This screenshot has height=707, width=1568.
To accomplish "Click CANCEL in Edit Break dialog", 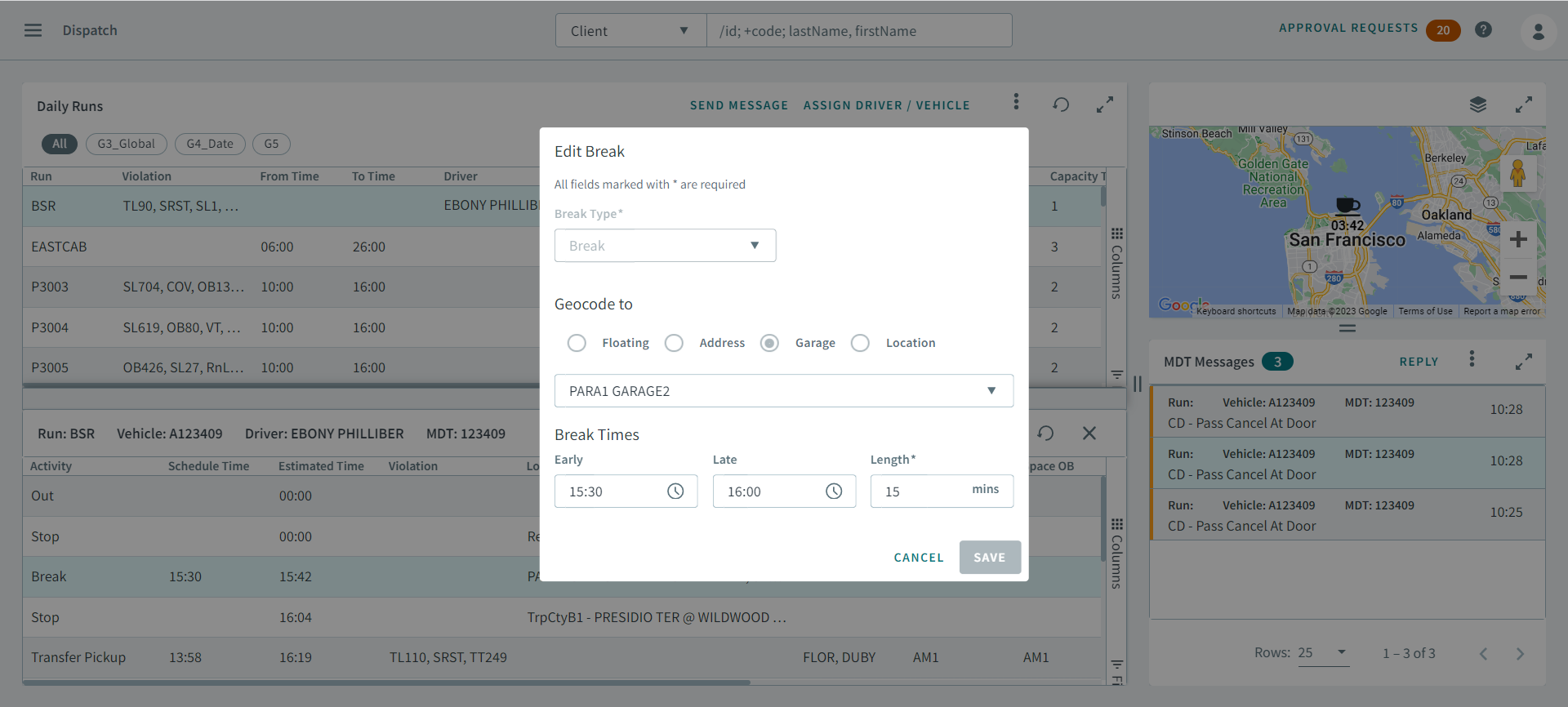I will [919, 558].
